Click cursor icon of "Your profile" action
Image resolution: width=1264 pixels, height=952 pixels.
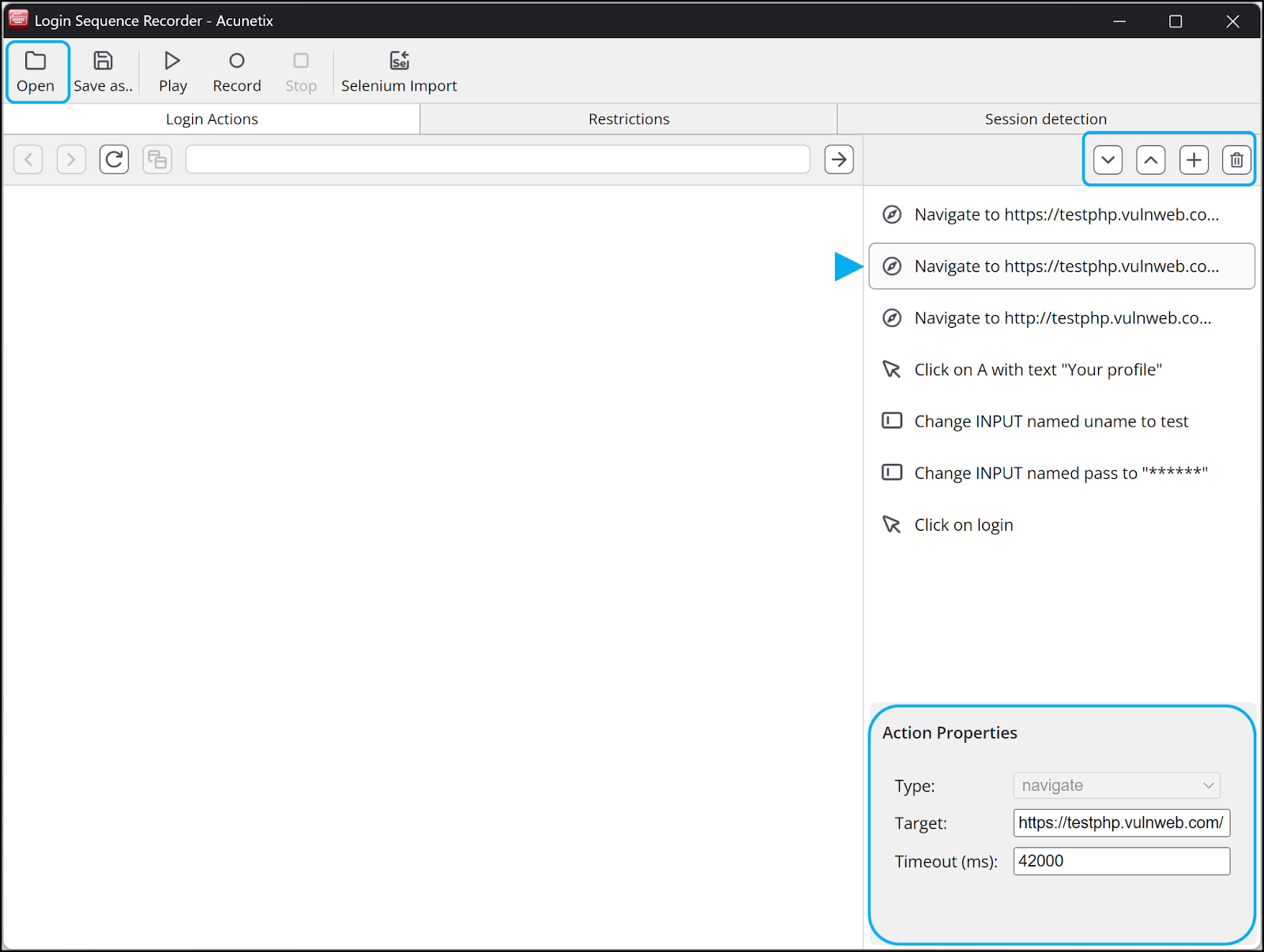coord(892,369)
